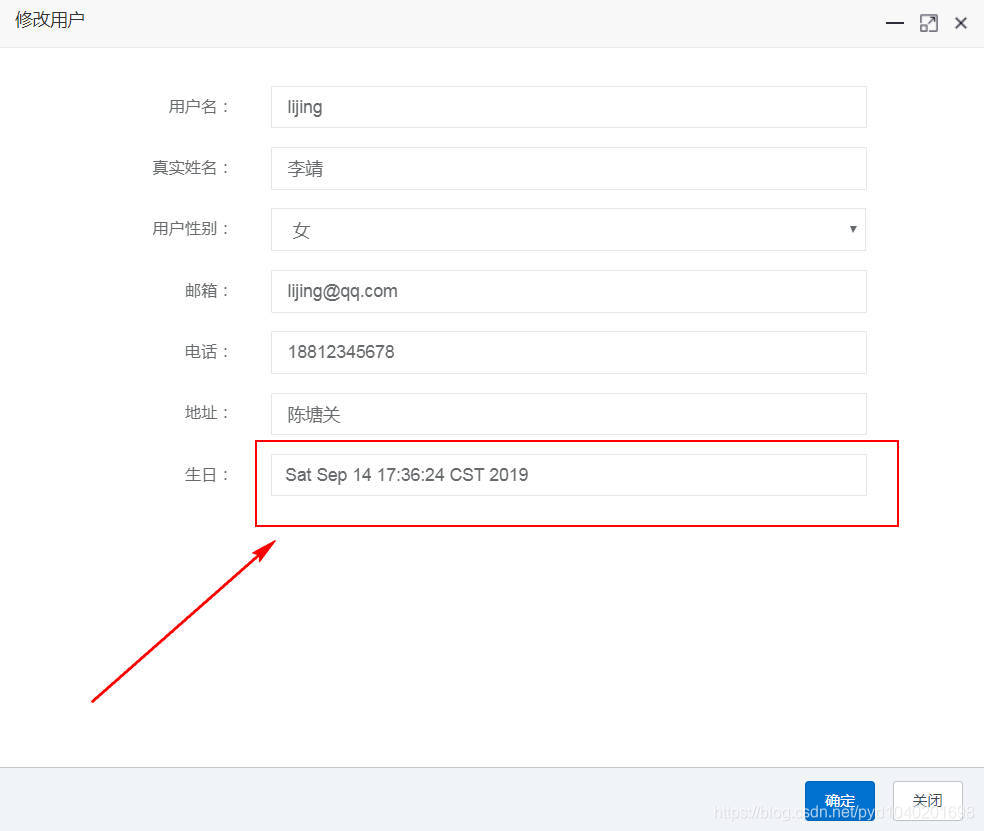
Task: Click the 真实姓名 field containing 李靖
Action: [569, 168]
